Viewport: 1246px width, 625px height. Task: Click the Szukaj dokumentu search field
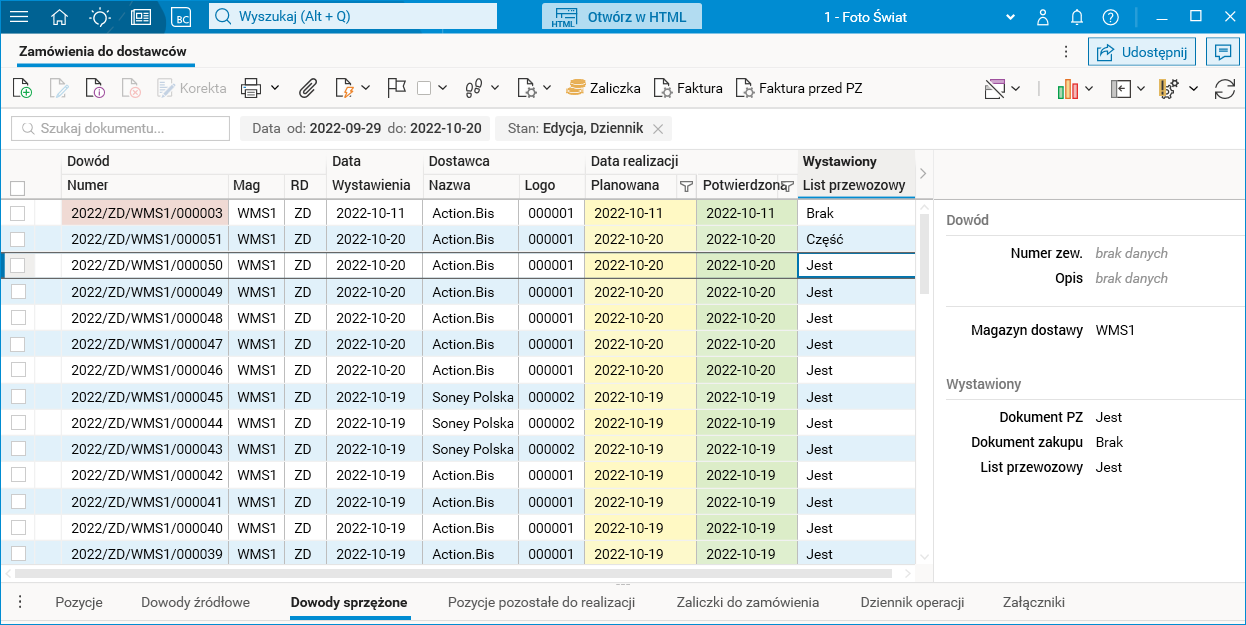[120, 128]
